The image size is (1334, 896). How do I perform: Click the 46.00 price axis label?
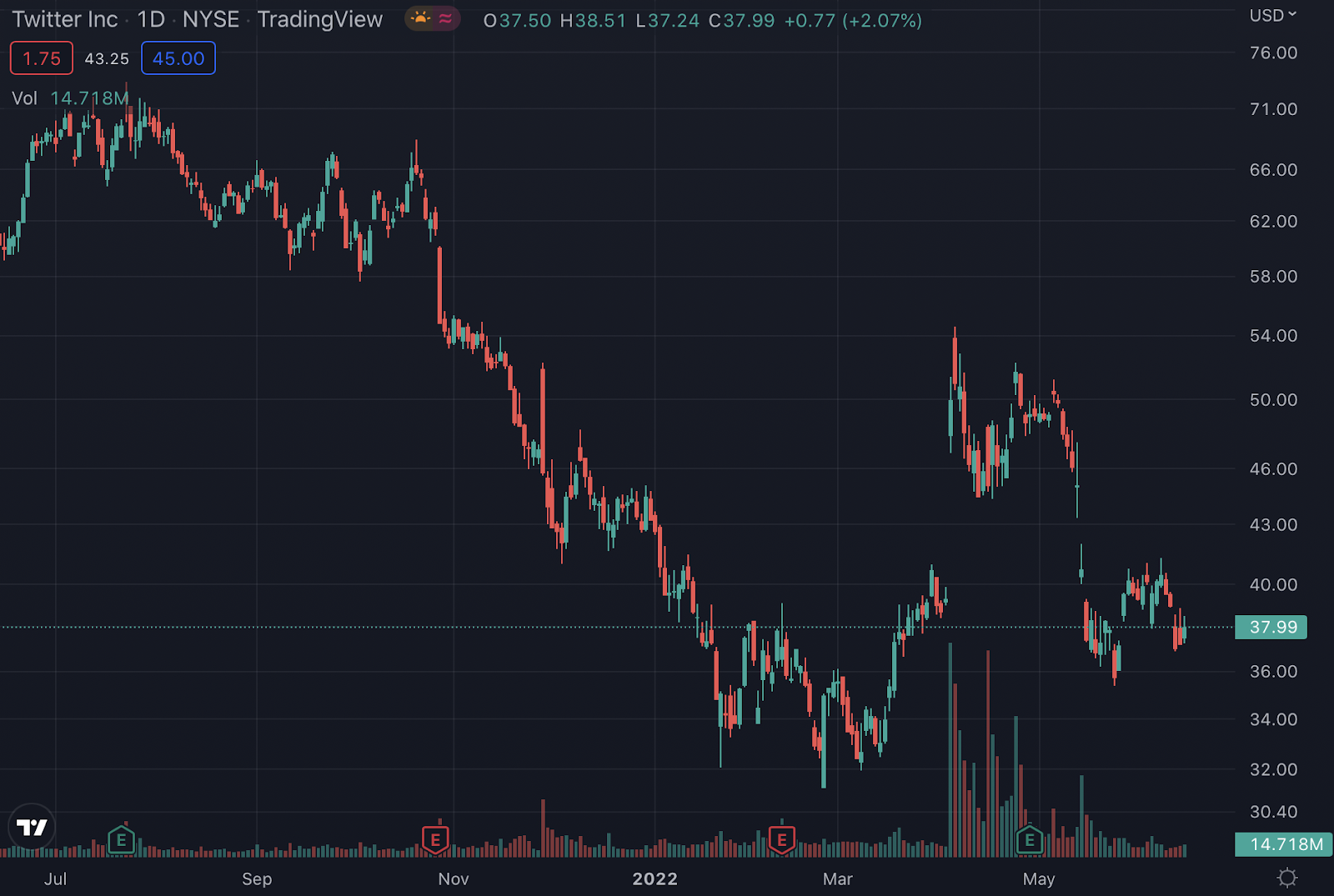pos(1273,469)
